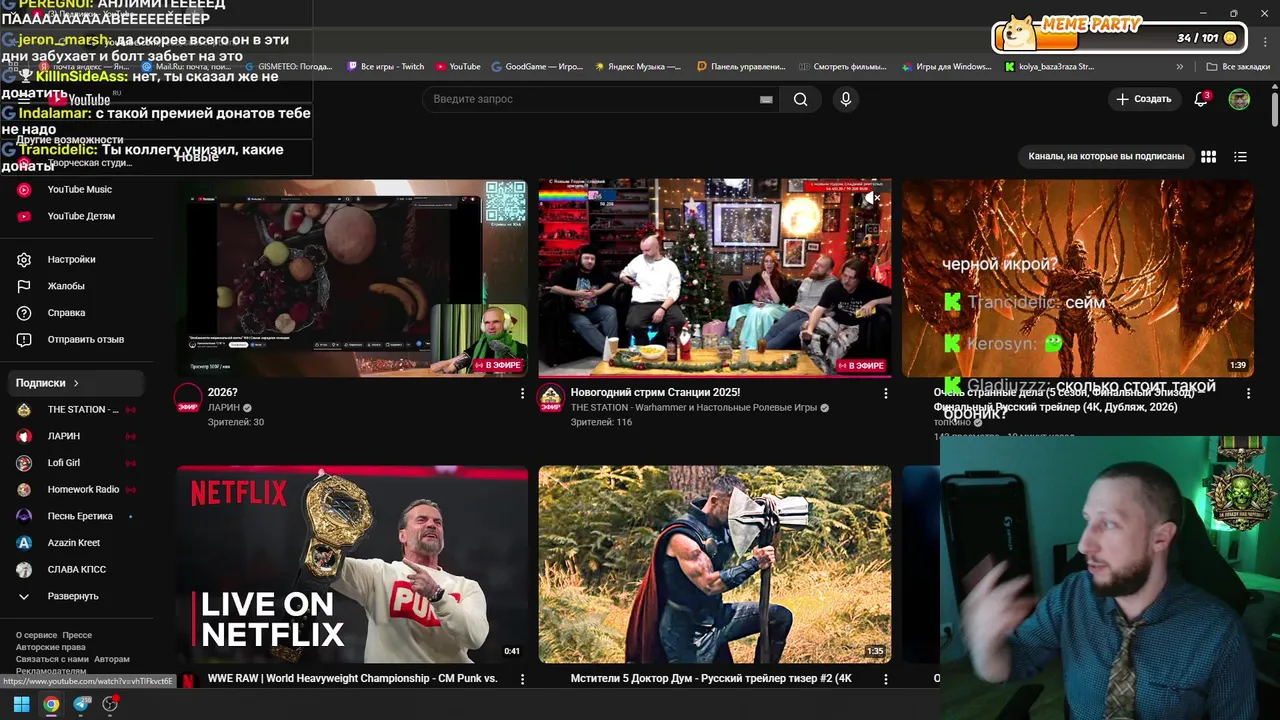Open the ЛАРИН channel avatar in the sidebar
1280x720 pixels.
(x=24, y=436)
